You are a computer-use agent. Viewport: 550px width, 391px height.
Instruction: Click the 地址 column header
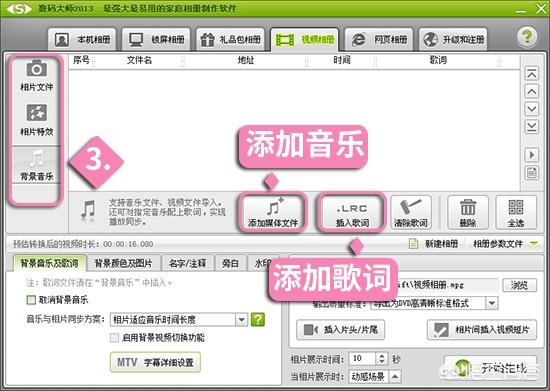pyautogui.click(x=246, y=61)
